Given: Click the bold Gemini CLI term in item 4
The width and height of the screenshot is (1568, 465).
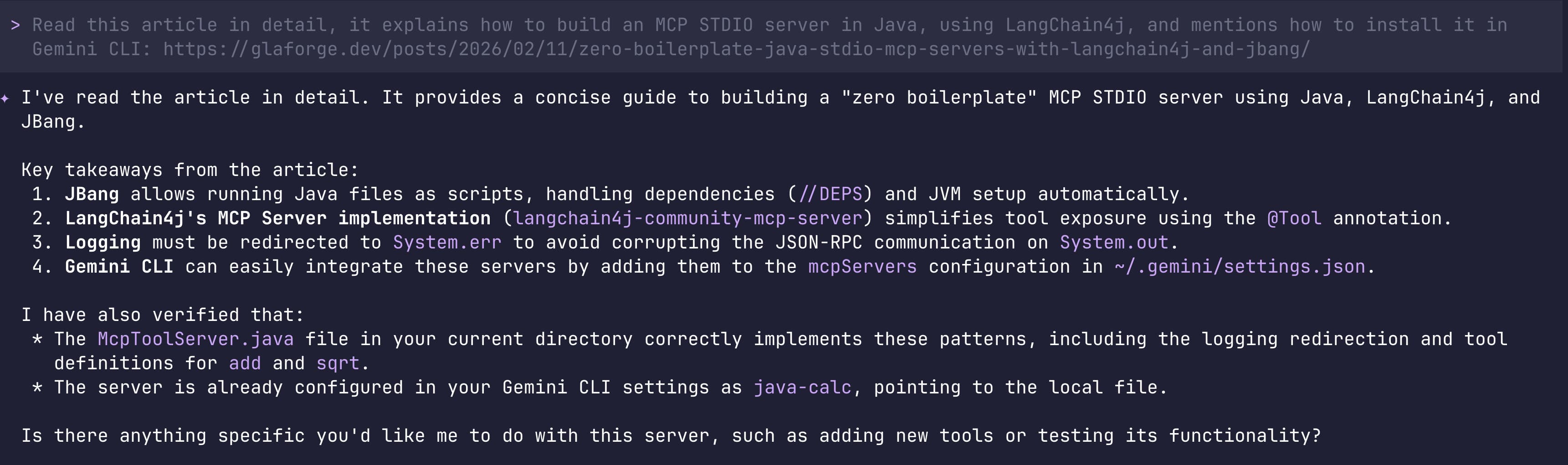Looking at the screenshot, I should pyautogui.click(x=119, y=267).
